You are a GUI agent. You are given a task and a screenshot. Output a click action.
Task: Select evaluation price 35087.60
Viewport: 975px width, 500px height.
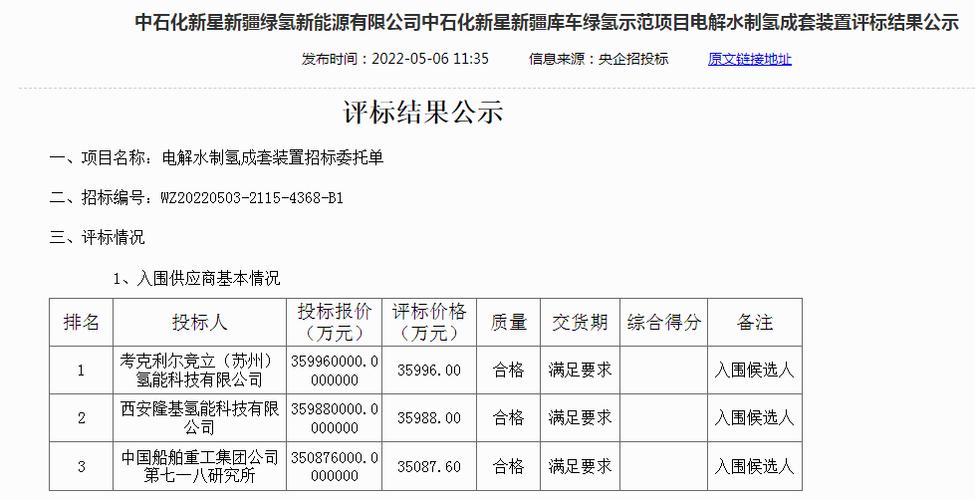click(429, 466)
